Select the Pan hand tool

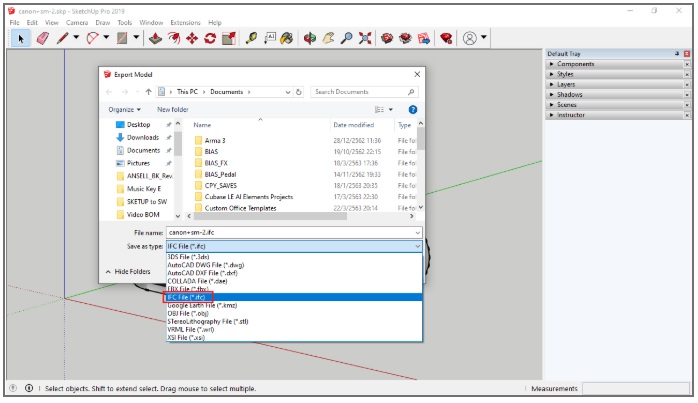[329, 39]
